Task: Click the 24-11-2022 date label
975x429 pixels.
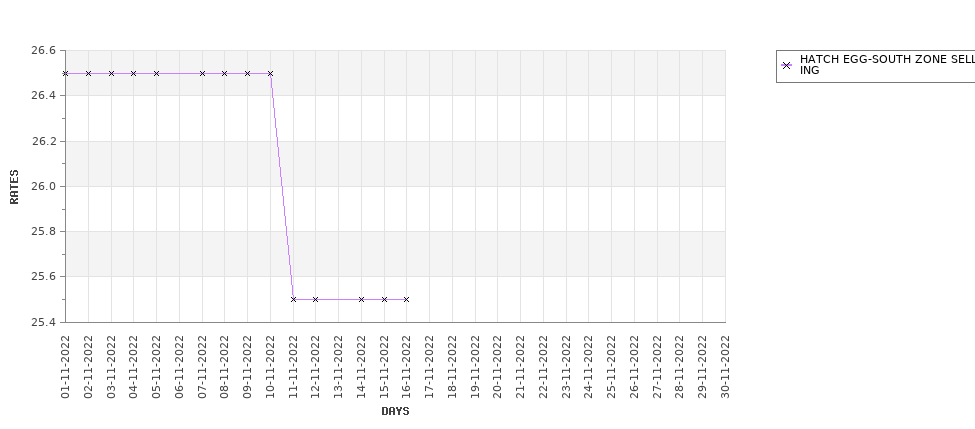Action: click(x=589, y=367)
